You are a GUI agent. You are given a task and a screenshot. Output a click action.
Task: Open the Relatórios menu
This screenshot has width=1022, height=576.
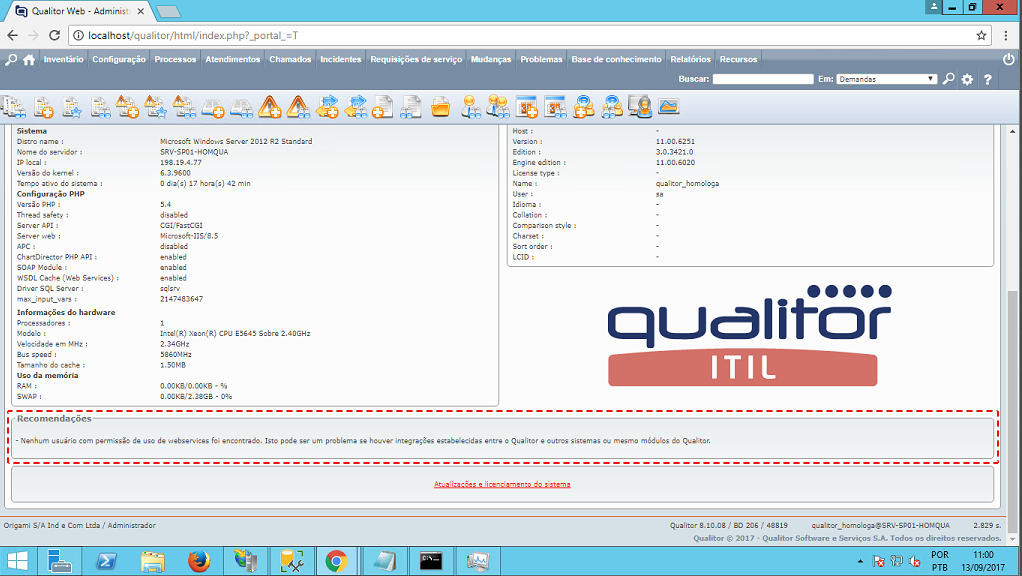pyautogui.click(x=690, y=59)
